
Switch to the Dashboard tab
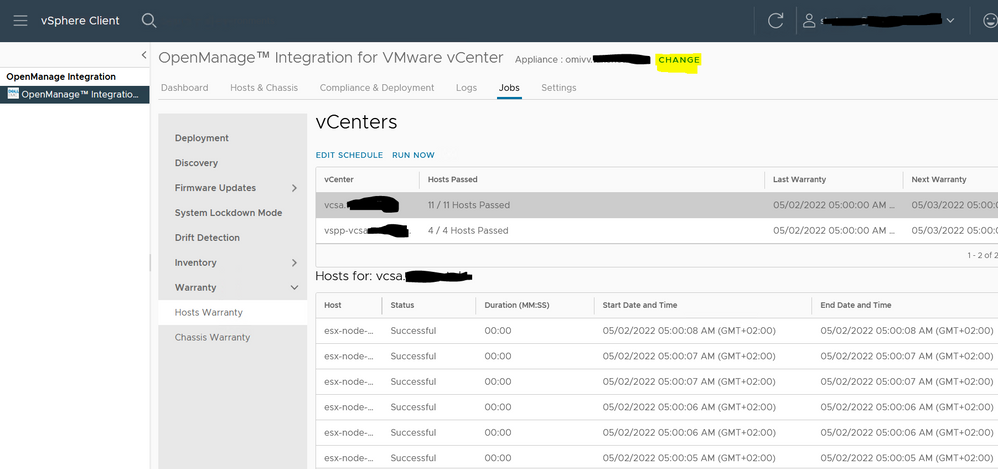[x=185, y=88]
